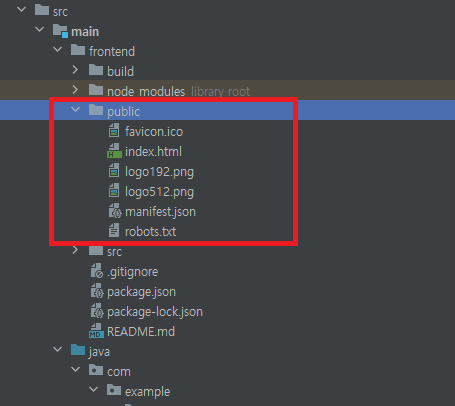Click the java source root folder icon
Viewport: 455px width, 406px height.
point(78,350)
